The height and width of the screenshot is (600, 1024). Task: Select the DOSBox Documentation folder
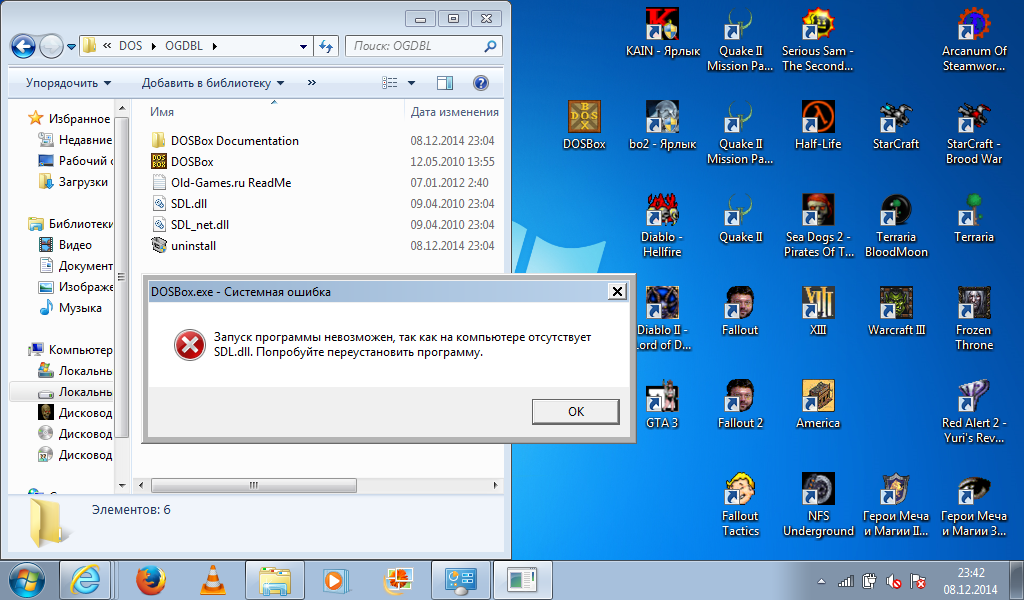coord(225,140)
